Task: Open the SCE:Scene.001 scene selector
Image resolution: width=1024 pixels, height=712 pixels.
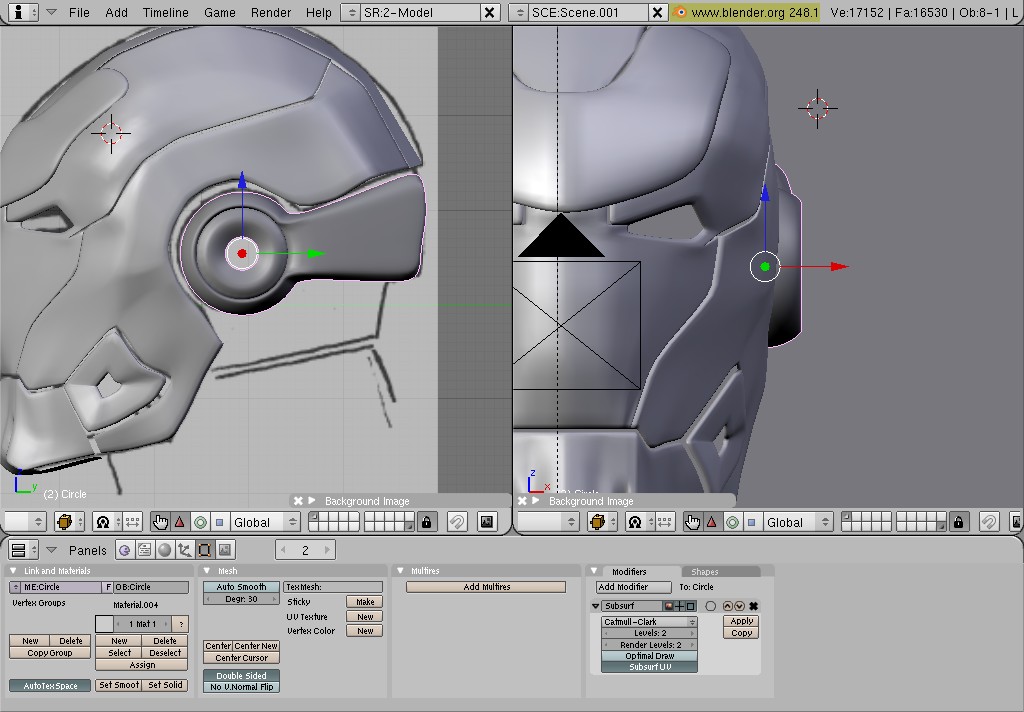Action: (519, 12)
